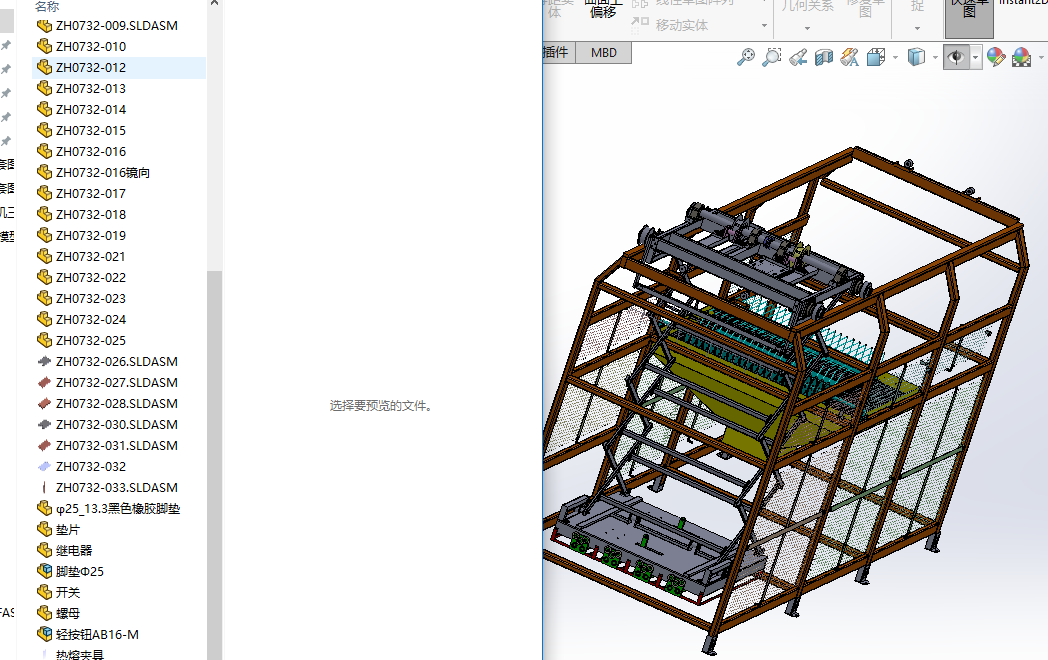This screenshot has height=660, width=1048.
Task: Expand 几何关系 dropdown arrow
Action: (807, 28)
